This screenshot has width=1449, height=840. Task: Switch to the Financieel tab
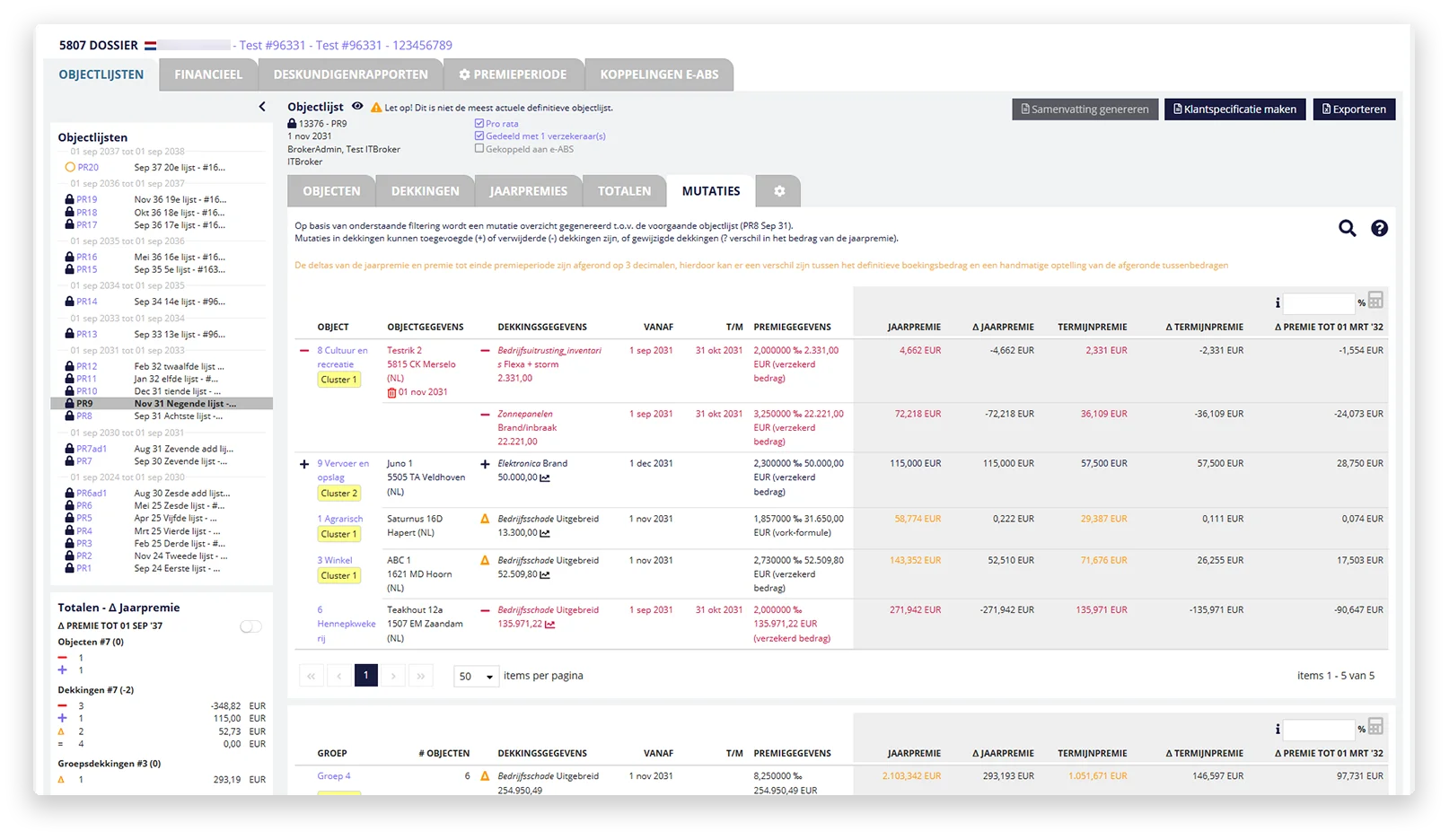[208, 74]
